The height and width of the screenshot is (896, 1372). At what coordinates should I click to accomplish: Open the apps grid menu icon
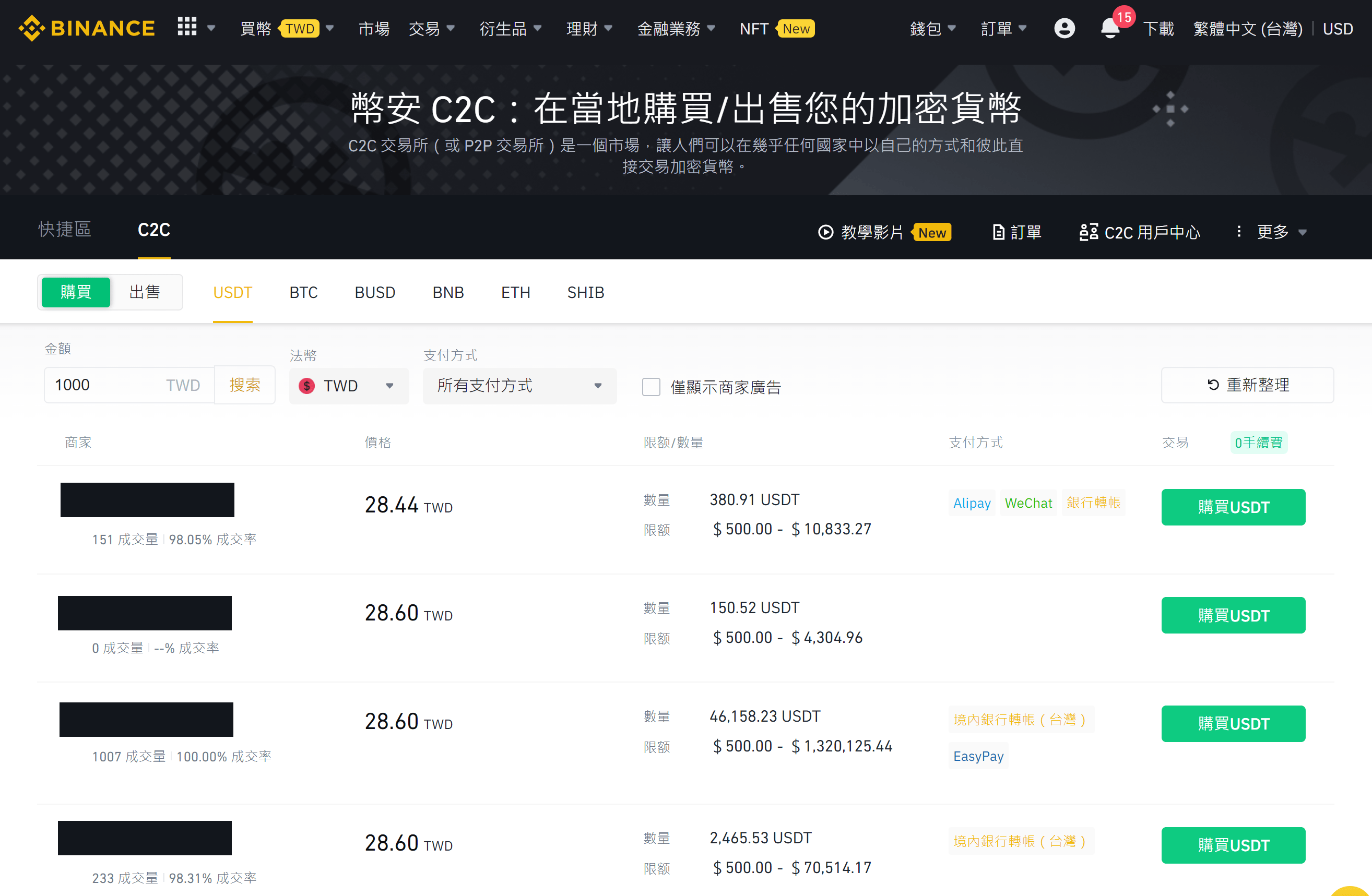pyautogui.click(x=187, y=27)
